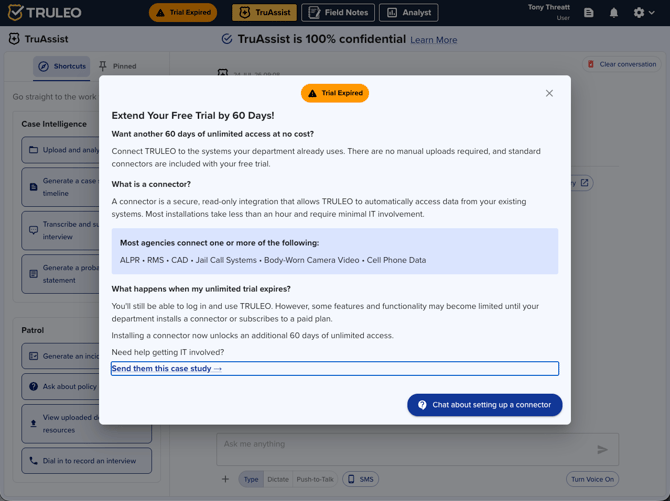Click Chat about setting up a connector
This screenshot has height=501, width=670.
485,405
